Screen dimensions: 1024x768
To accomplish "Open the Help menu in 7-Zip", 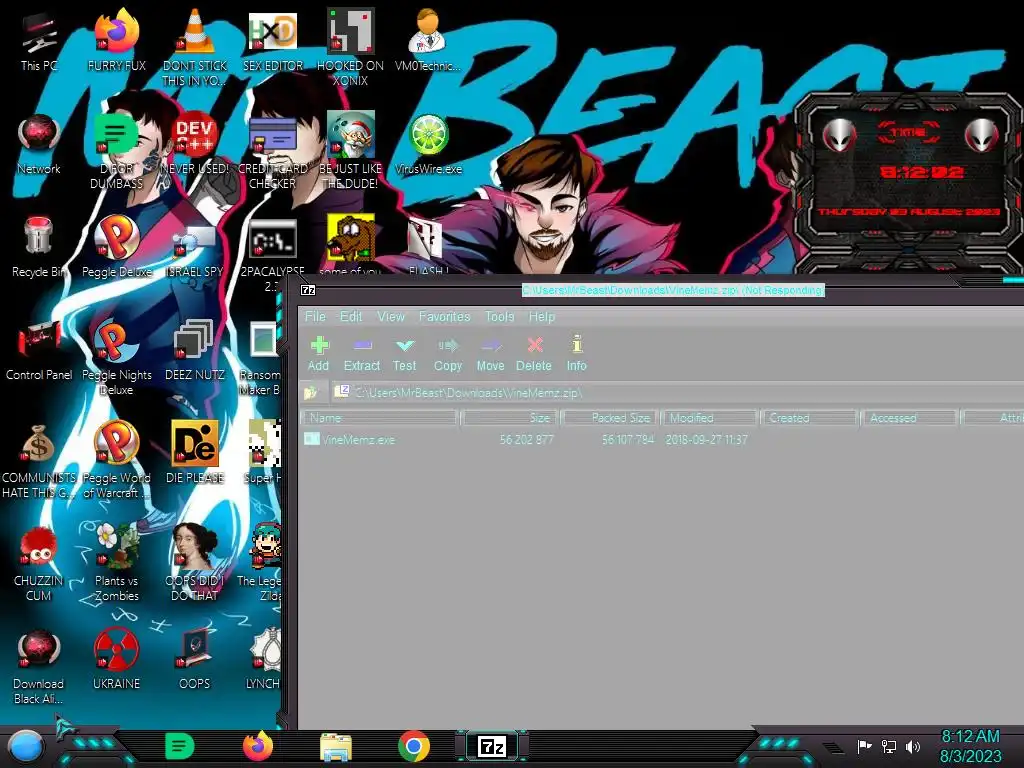I will (x=541, y=317).
